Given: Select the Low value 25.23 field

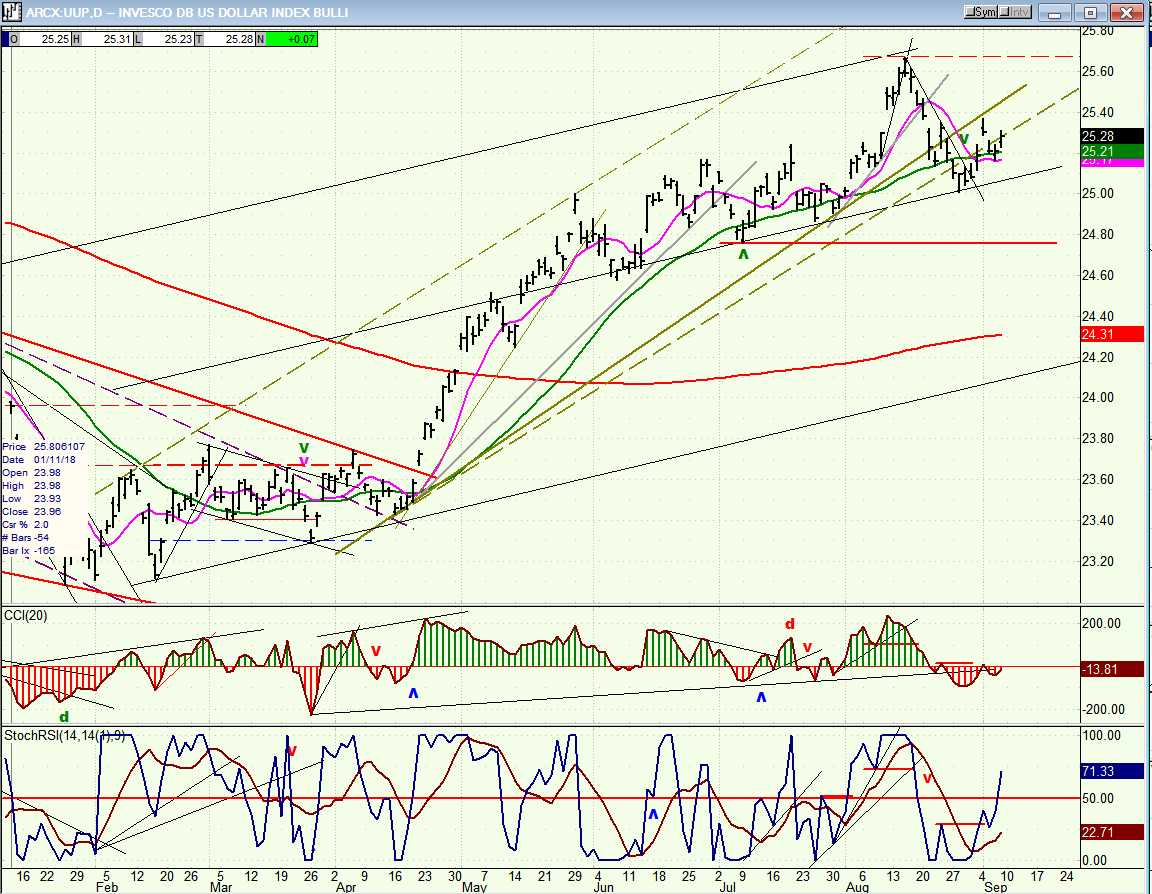Looking at the screenshot, I should 168,39.
